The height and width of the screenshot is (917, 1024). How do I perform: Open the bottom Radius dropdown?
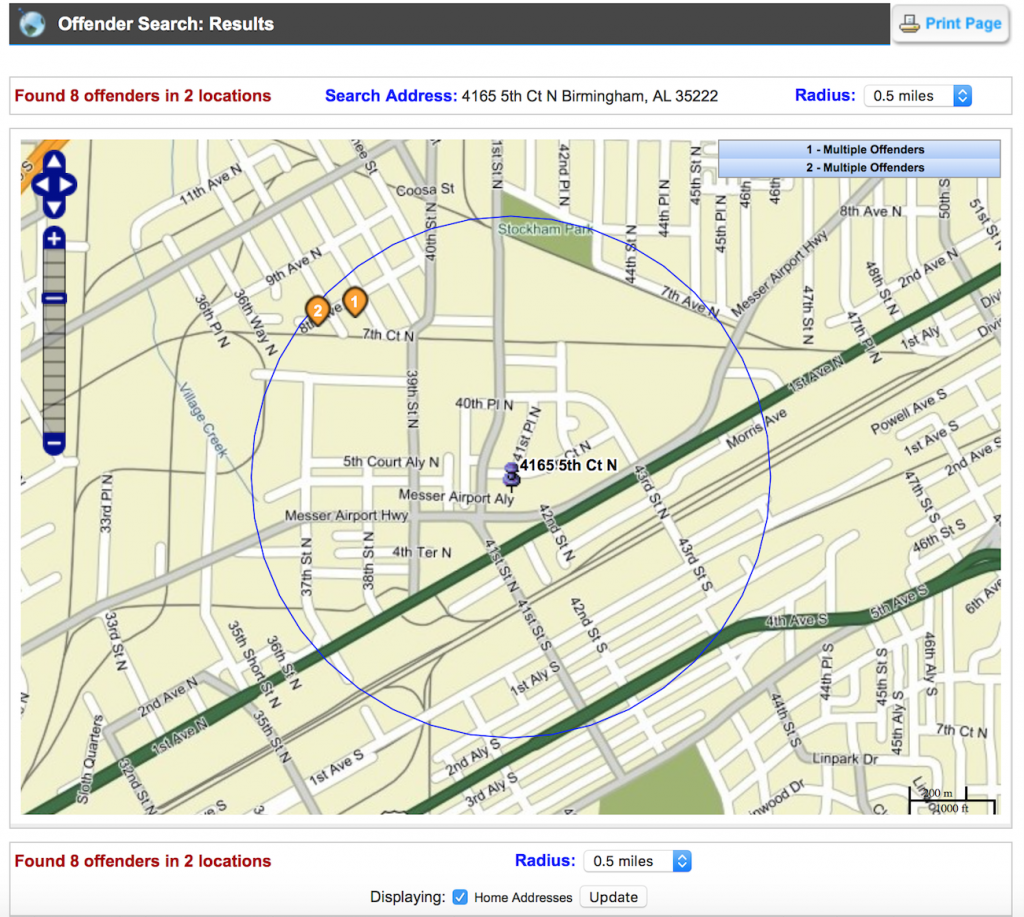637,861
